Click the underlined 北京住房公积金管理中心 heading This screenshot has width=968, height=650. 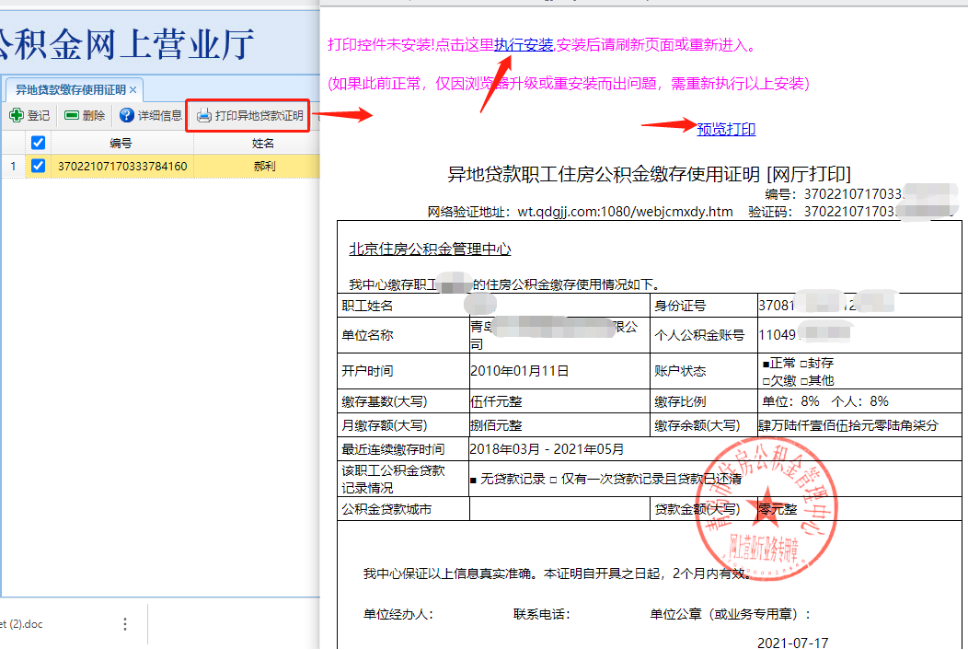point(429,249)
